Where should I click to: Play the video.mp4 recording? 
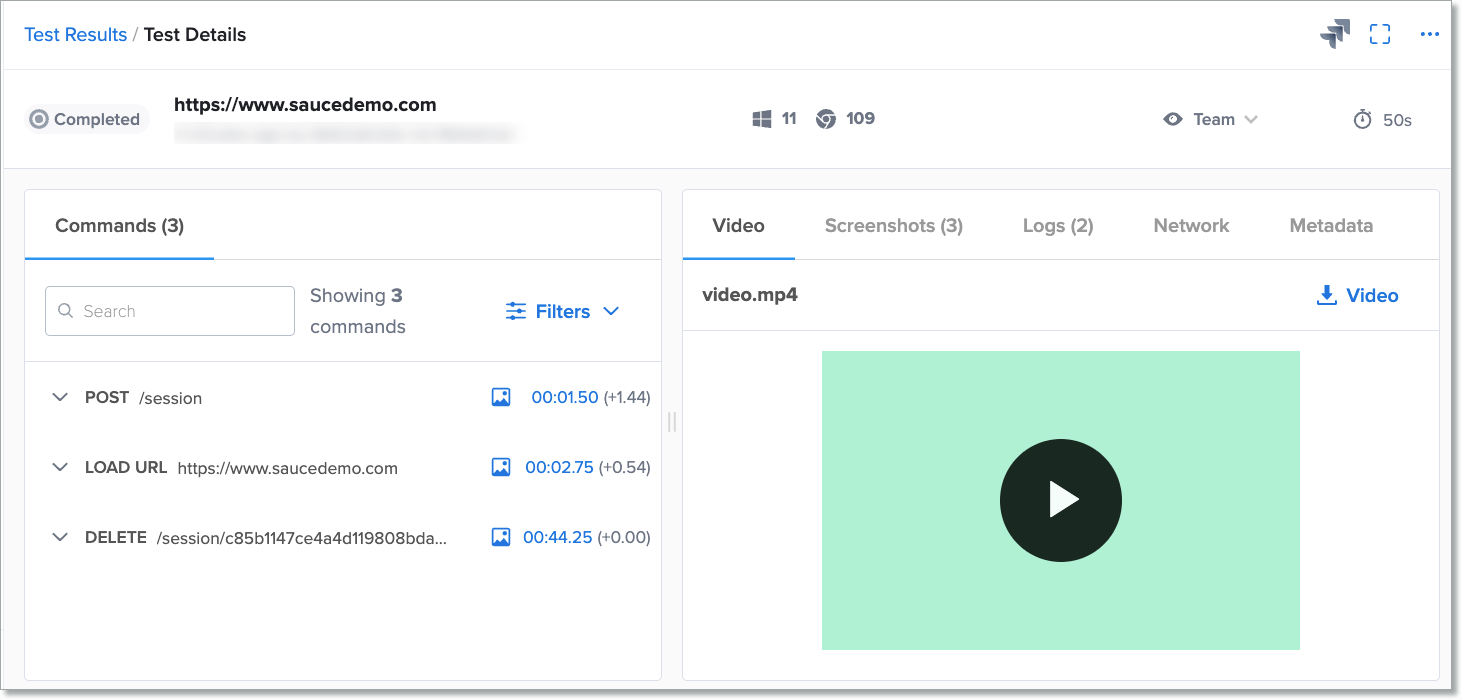(1060, 500)
